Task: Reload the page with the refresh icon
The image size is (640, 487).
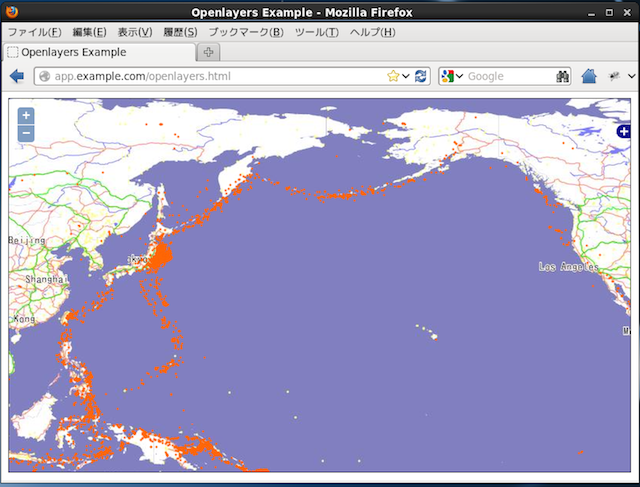Action: tap(421, 76)
